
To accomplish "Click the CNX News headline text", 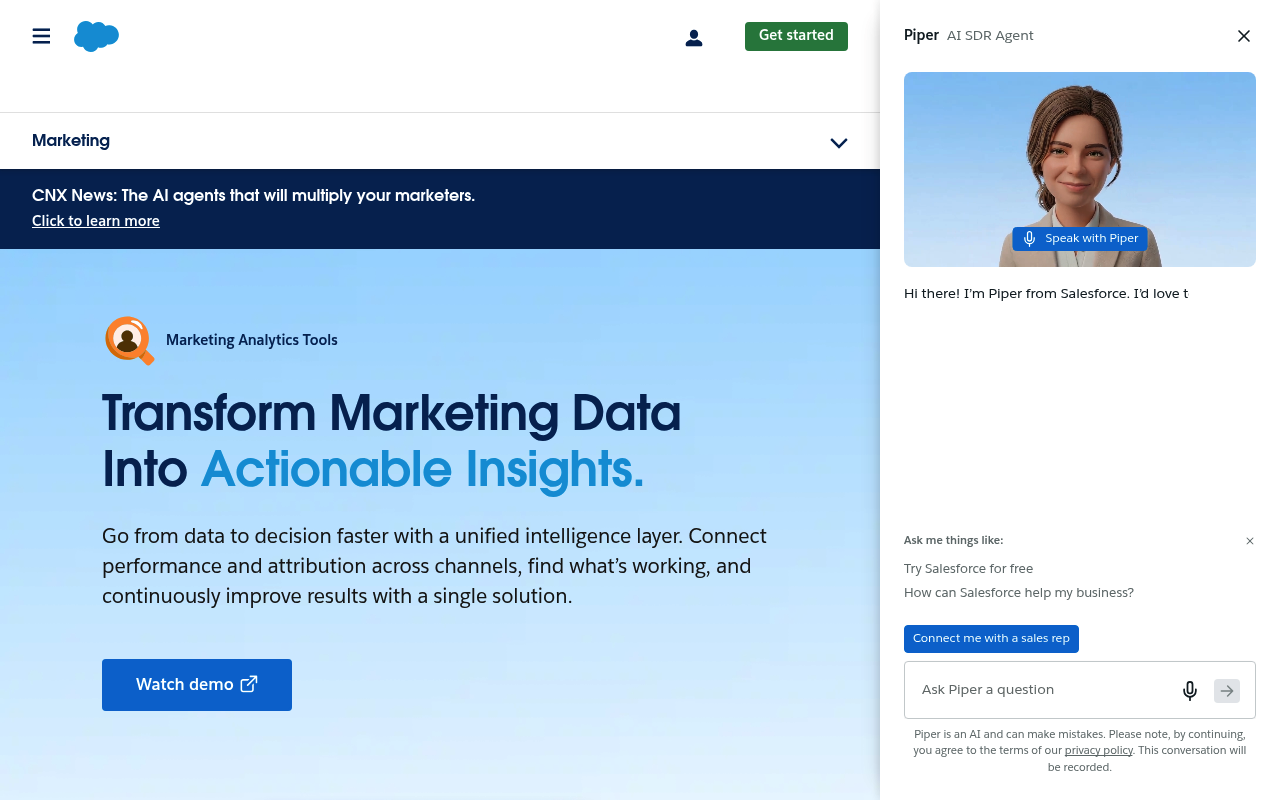I will pyautogui.click(x=253, y=196).
